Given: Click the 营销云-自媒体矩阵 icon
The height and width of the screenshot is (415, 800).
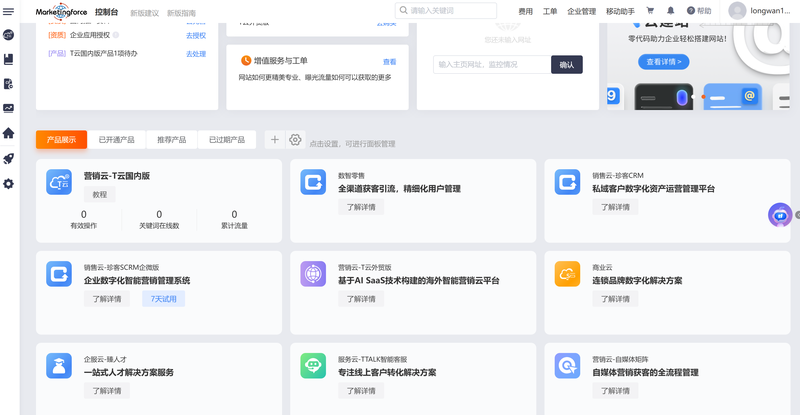Looking at the screenshot, I should pyautogui.click(x=567, y=366).
